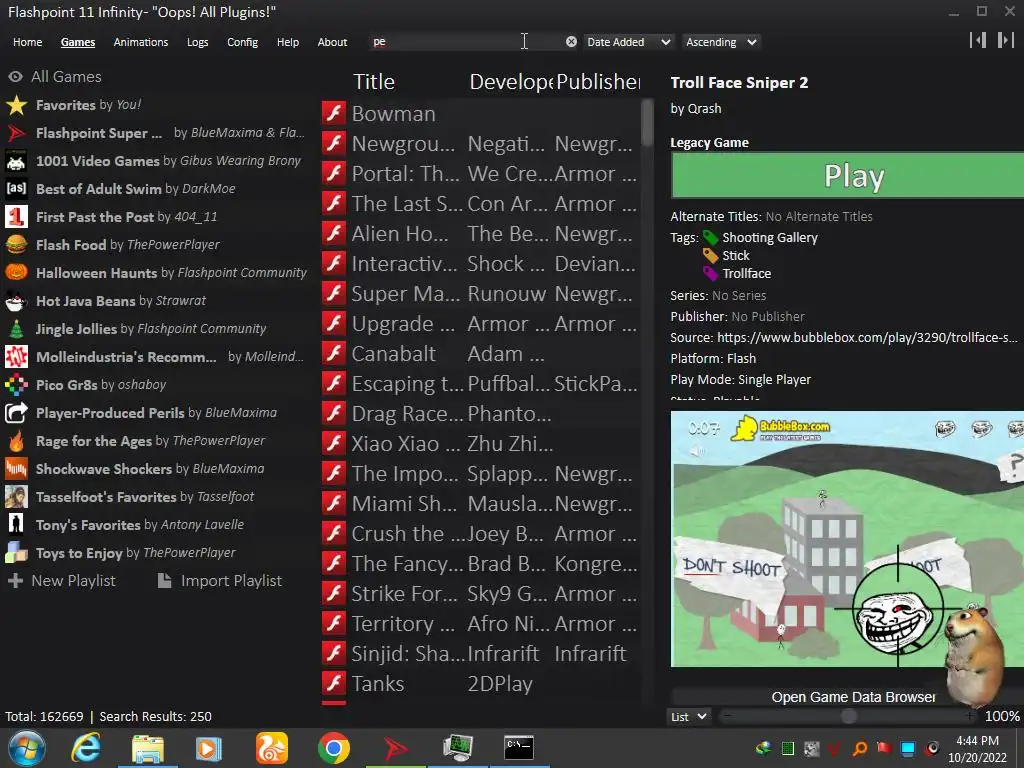The width and height of the screenshot is (1024, 768).
Task: Open the Favorites playlist star icon
Action: [x=16, y=104]
